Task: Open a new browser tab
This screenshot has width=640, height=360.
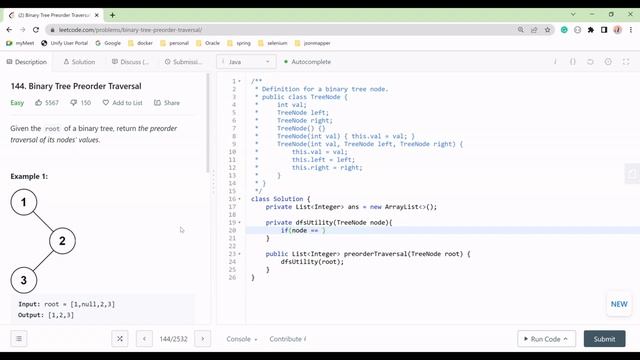Action: [x=112, y=15]
